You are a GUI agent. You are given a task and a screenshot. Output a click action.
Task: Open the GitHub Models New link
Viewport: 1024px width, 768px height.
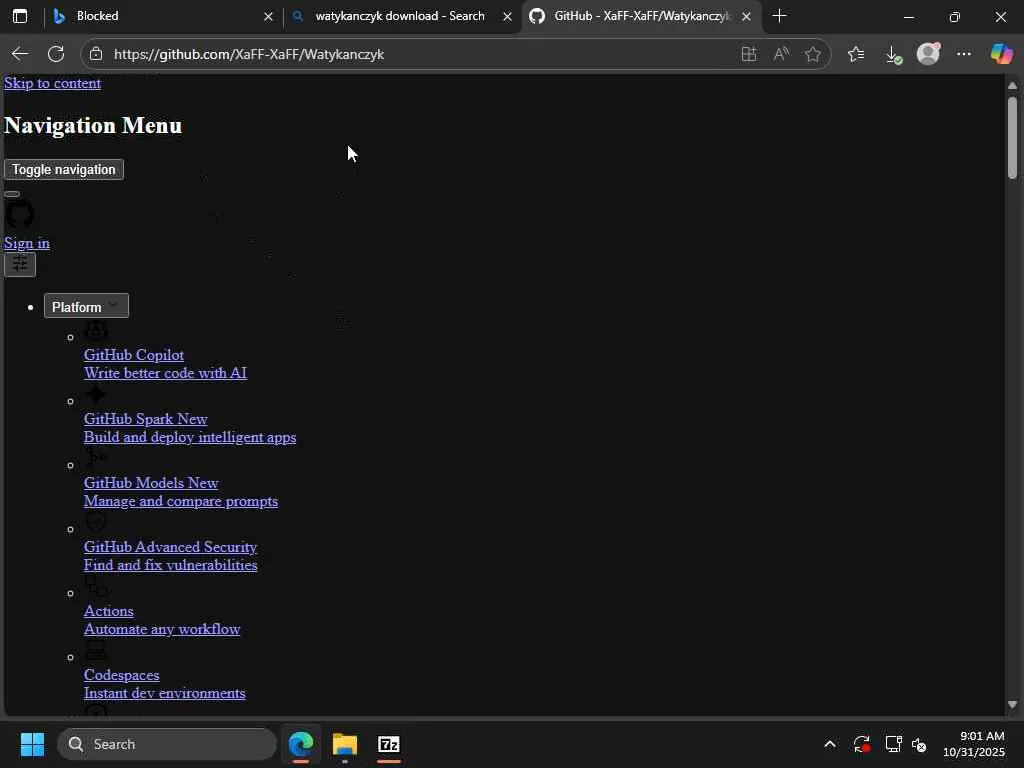[x=152, y=483]
